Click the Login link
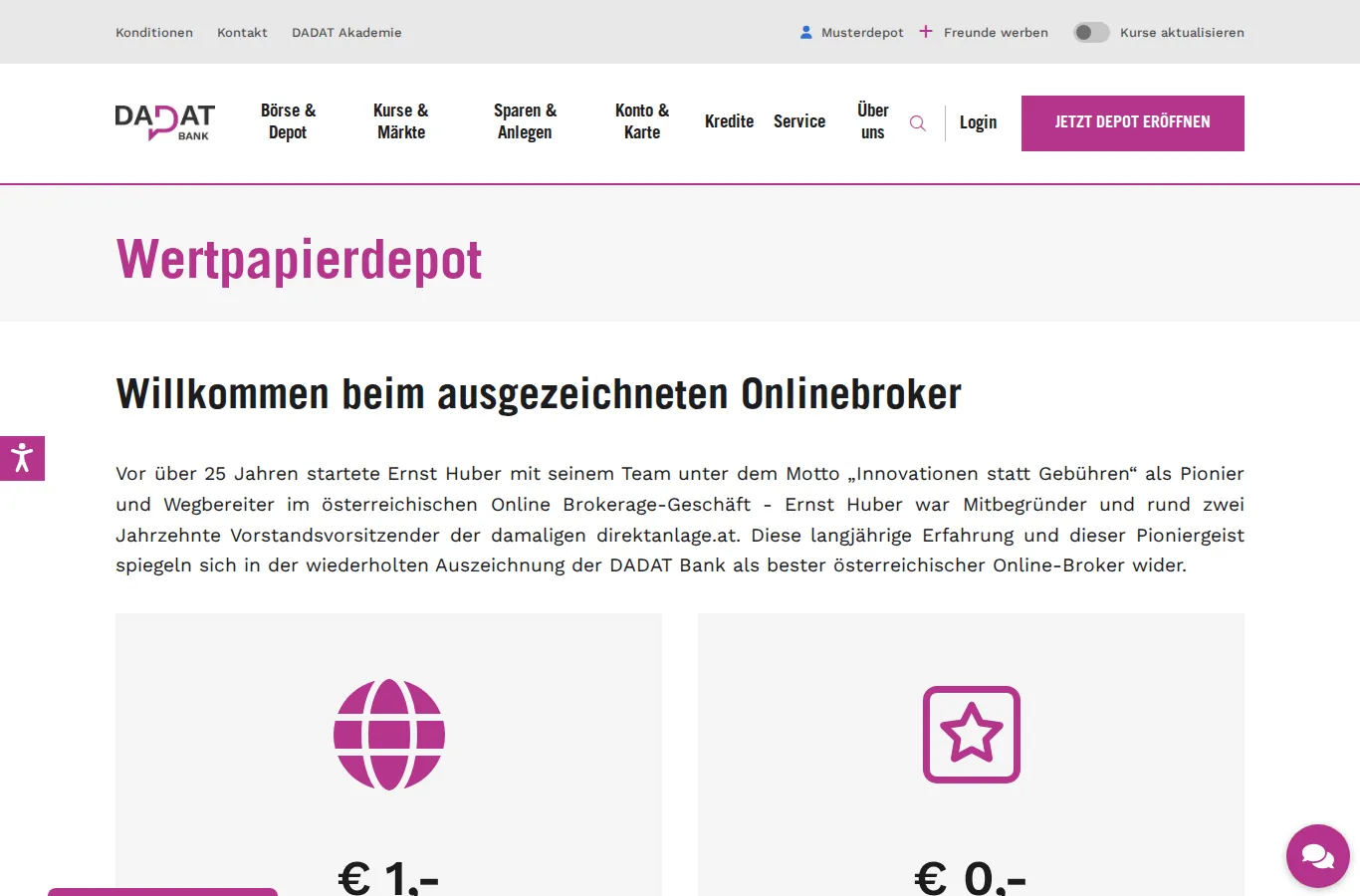Screen dimensions: 1360x896 pyautogui.click(x=978, y=122)
